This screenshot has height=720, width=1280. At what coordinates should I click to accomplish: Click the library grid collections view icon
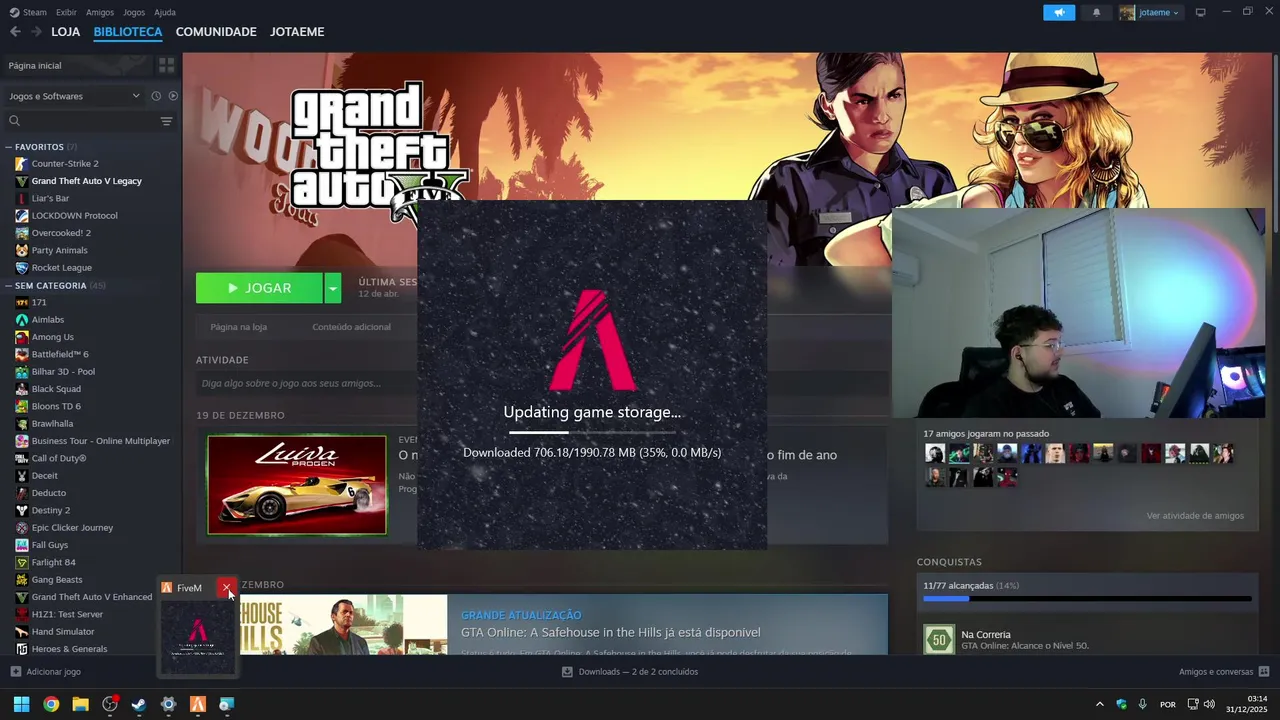166,65
